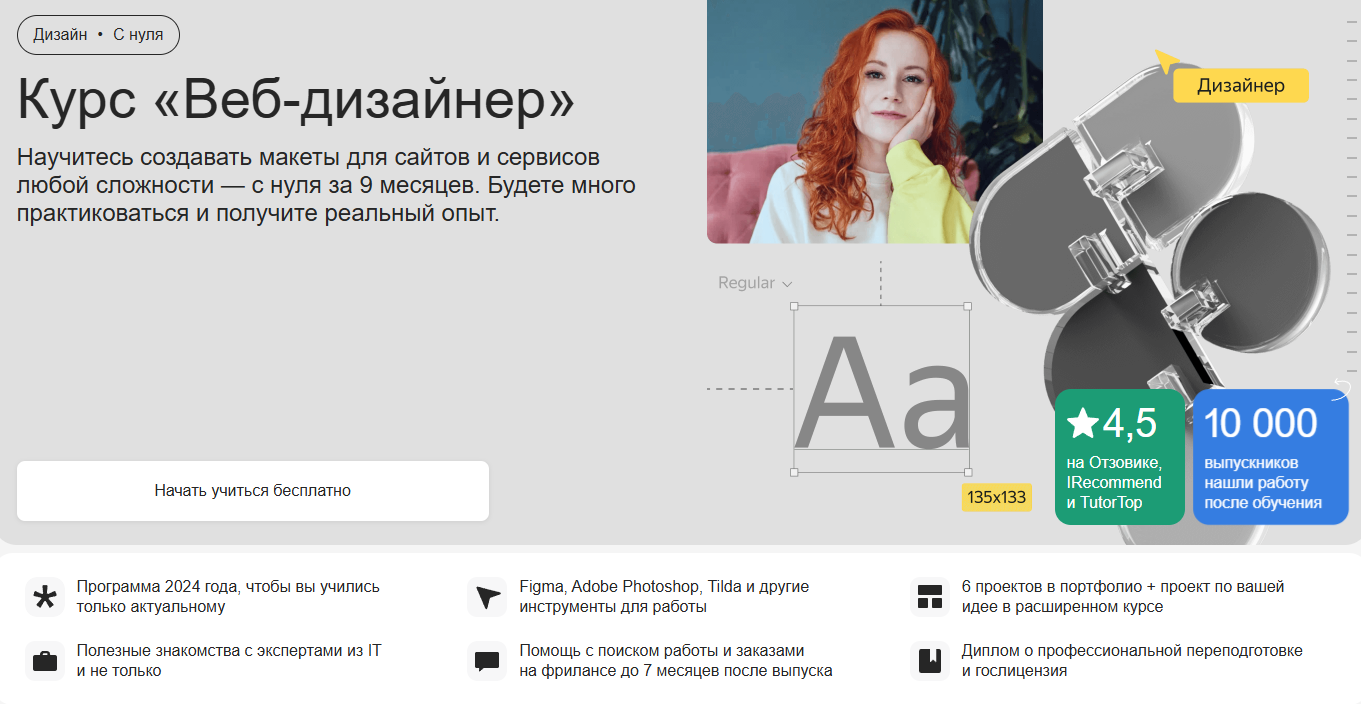
Task: Click the text "Диплом о профессиональной переподготовке"
Action: pos(1132,651)
